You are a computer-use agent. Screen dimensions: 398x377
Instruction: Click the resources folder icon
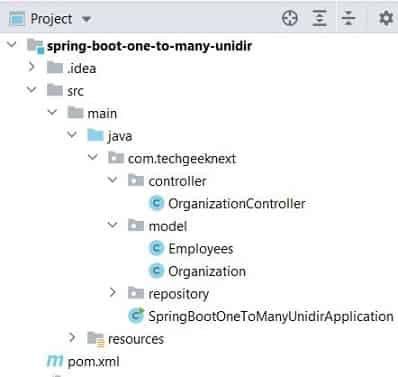point(96,339)
